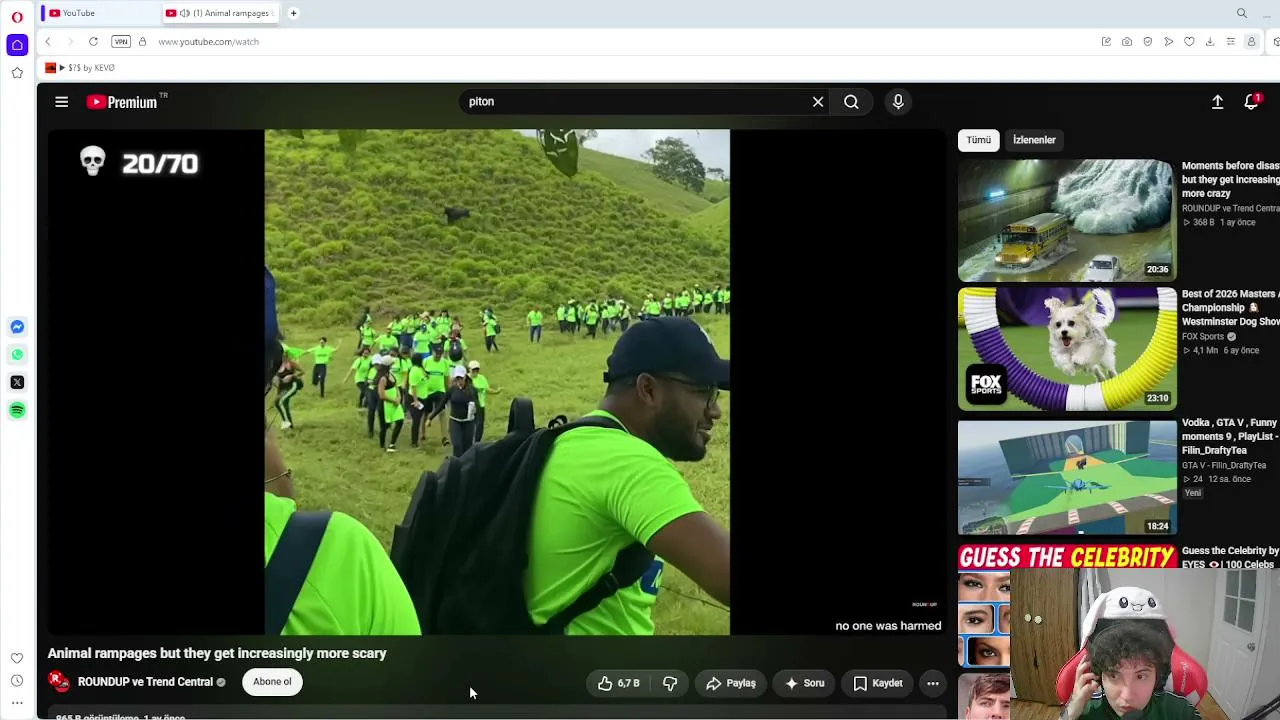Open the browser profile icon
Image resolution: width=1280 pixels, height=720 pixels.
(1251, 42)
